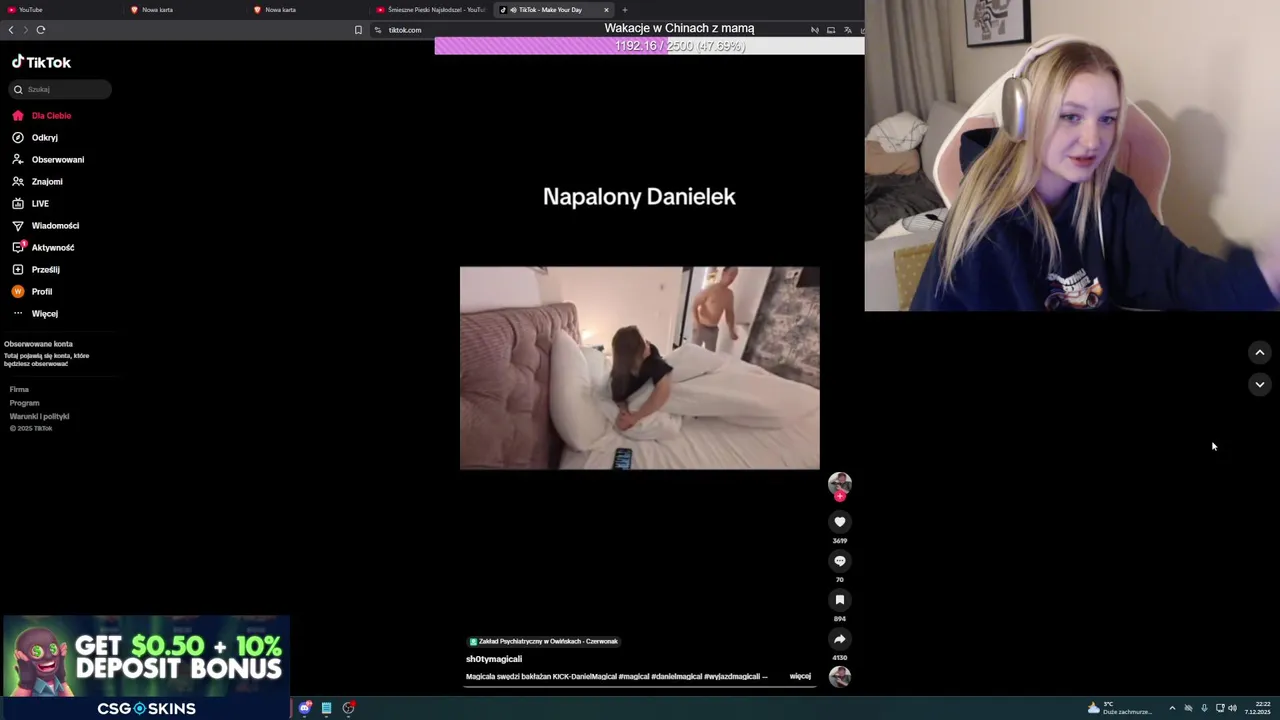Click the orange profile avatar icon
Viewport: 1280px width, 720px height.
click(x=18, y=292)
